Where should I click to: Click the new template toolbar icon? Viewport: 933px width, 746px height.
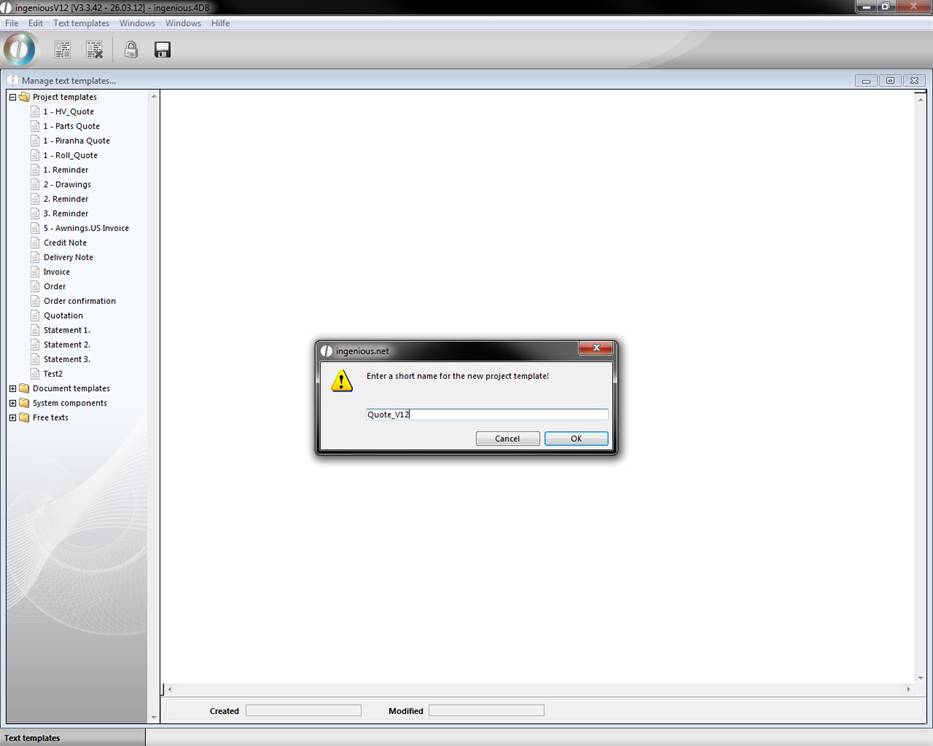[x=62, y=49]
